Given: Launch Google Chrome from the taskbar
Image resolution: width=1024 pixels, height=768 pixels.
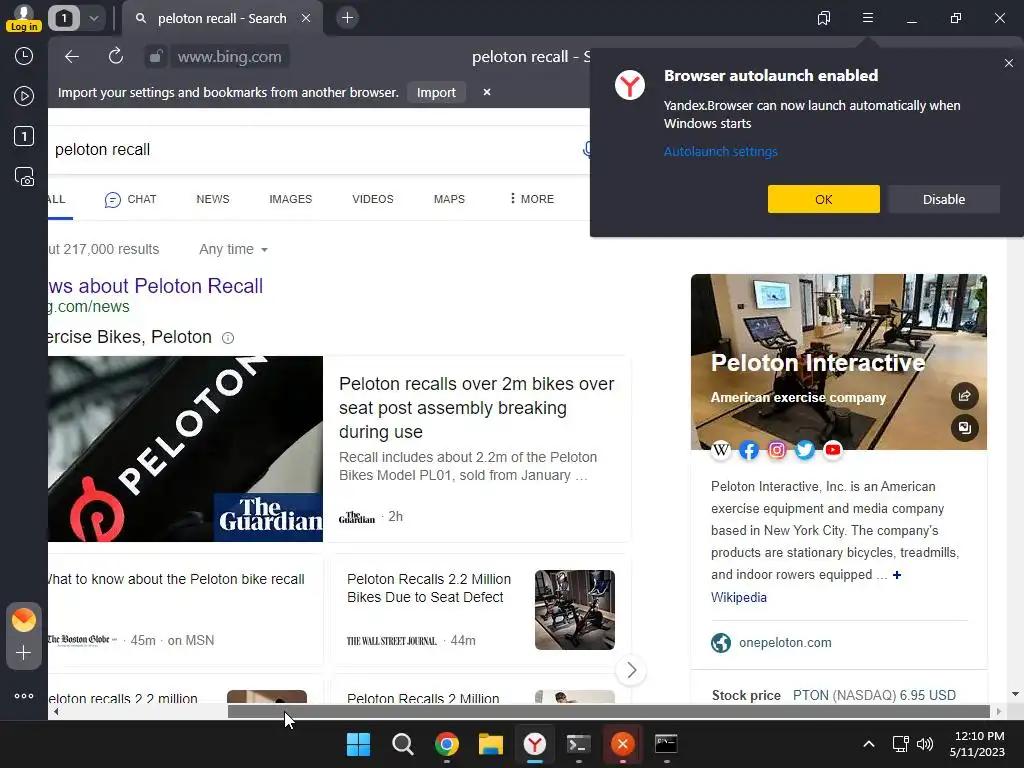Looking at the screenshot, I should [447, 744].
